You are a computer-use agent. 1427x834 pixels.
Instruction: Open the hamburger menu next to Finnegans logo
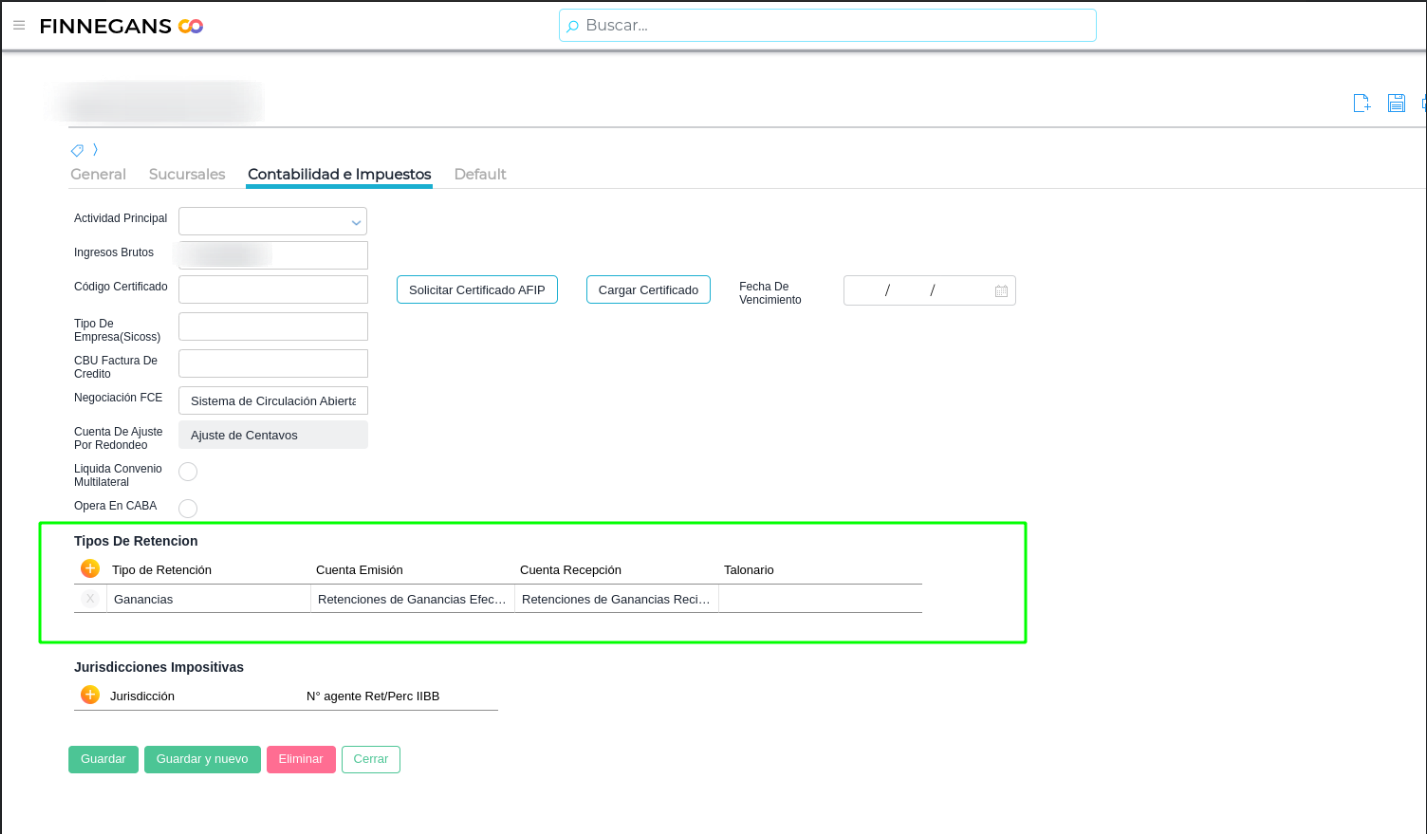[x=19, y=25]
